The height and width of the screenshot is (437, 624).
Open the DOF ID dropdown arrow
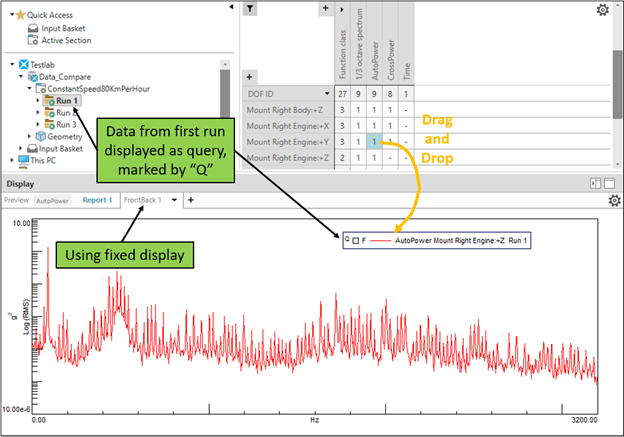[x=325, y=93]
